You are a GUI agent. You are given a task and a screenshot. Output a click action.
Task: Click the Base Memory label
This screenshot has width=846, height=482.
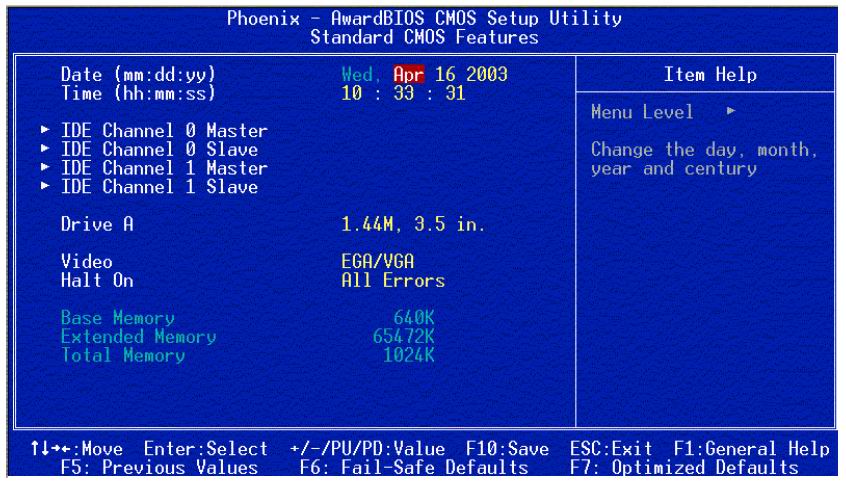point(118,318)
